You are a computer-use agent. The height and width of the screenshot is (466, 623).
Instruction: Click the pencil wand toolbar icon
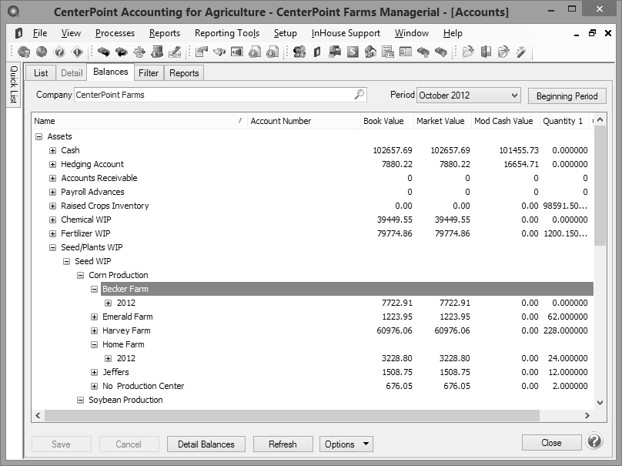tap(521, 52)
